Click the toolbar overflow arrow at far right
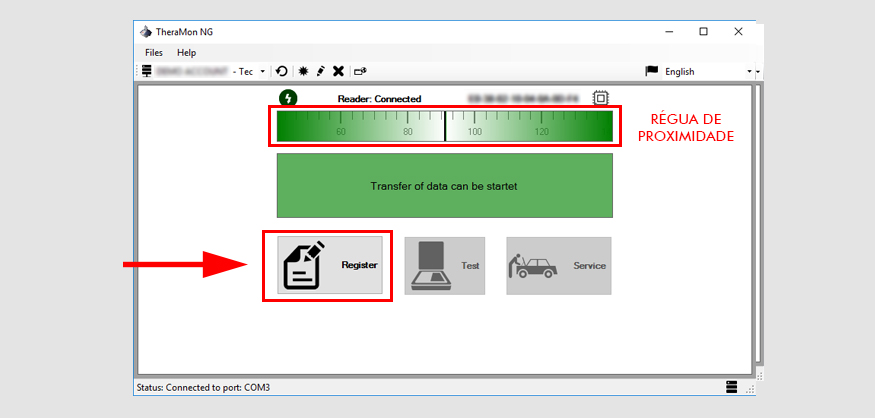Screen dimensions: 875x418 coord(757,71)
